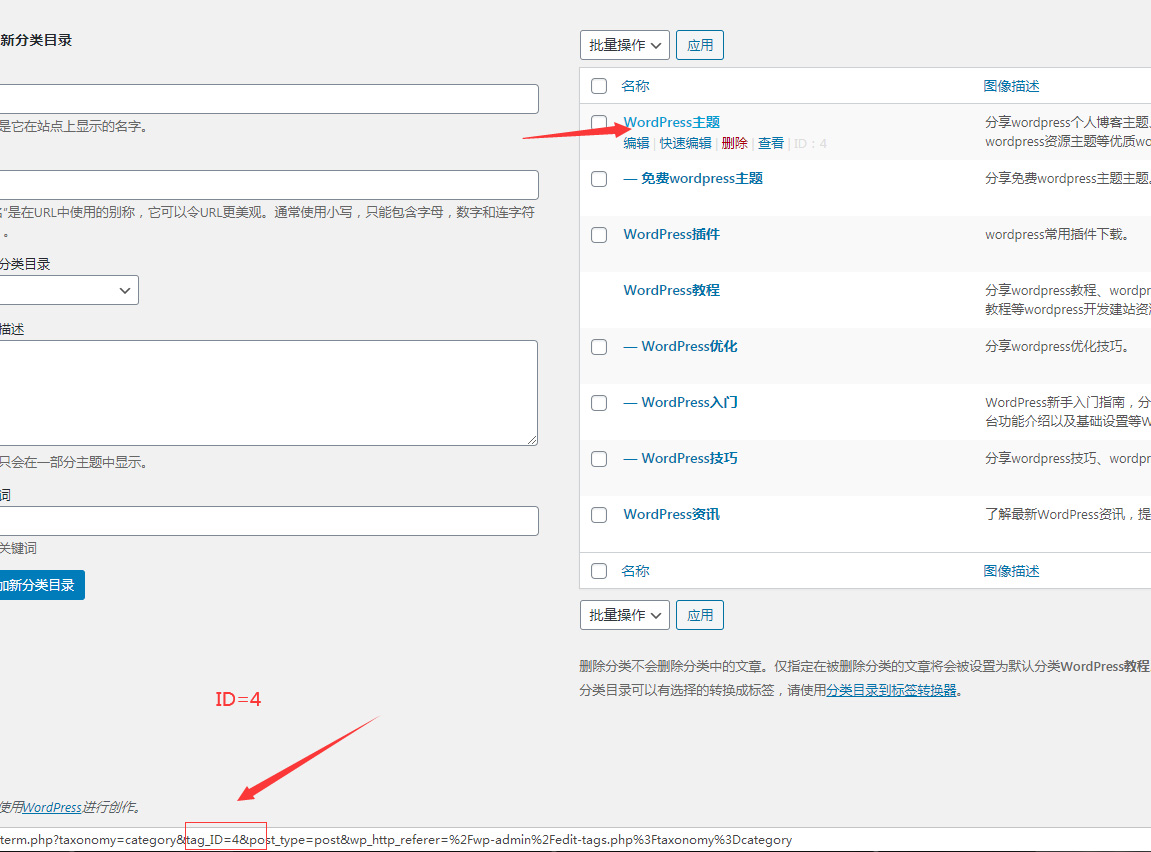
Task: Open the top 批量操作 dropdown
Action: tap(624, 44)
